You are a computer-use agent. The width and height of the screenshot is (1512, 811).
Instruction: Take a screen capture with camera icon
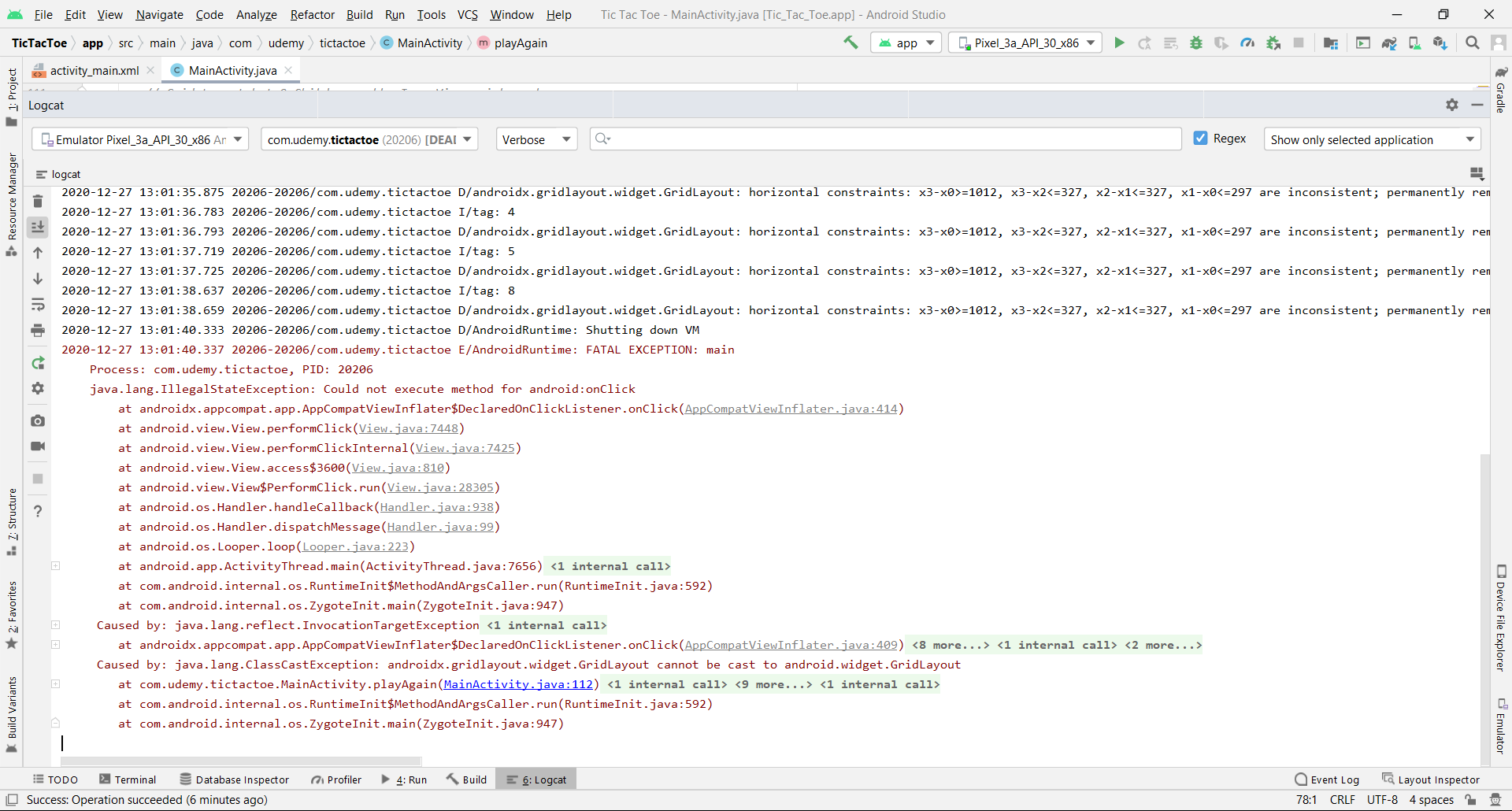pos(38,420)
